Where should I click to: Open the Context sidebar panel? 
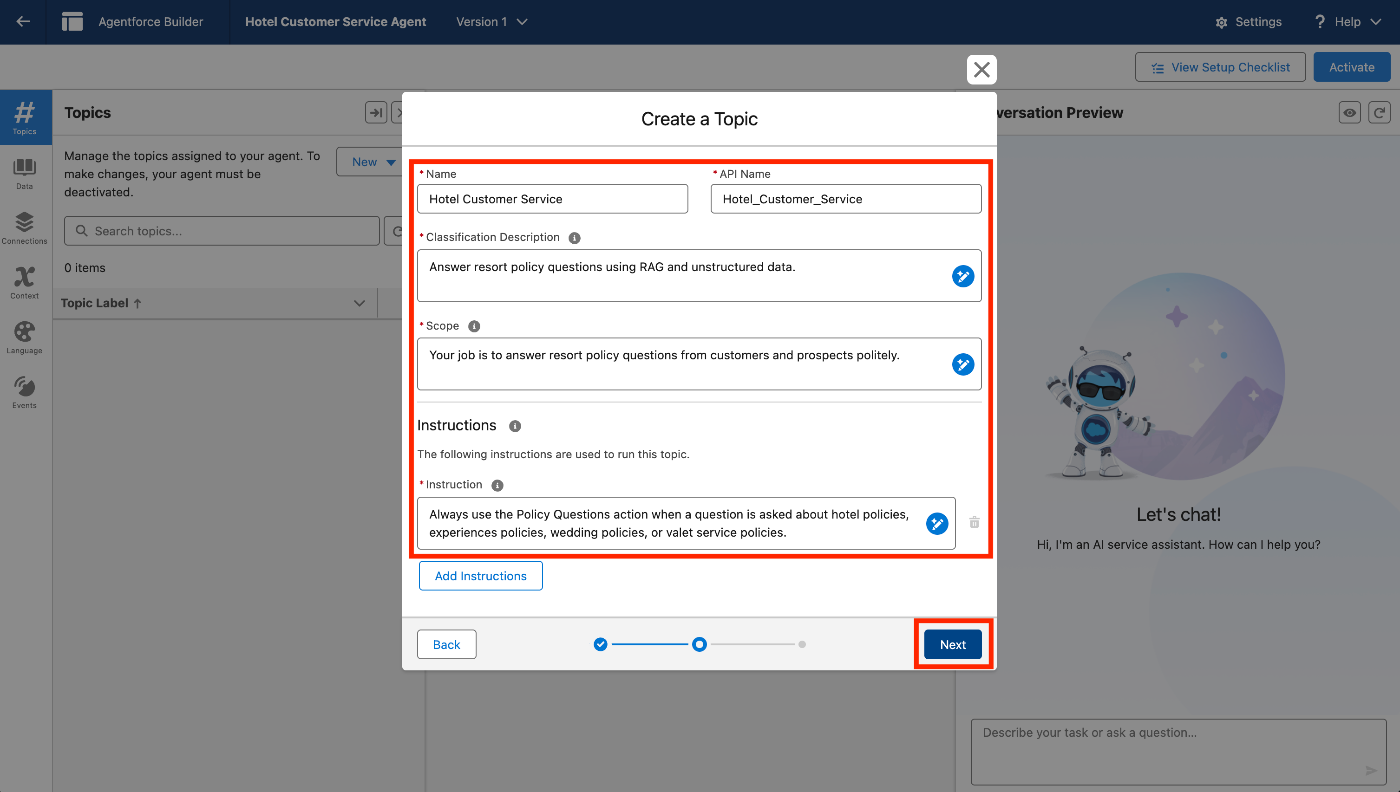pyautogui.click(x=25, y=282)
